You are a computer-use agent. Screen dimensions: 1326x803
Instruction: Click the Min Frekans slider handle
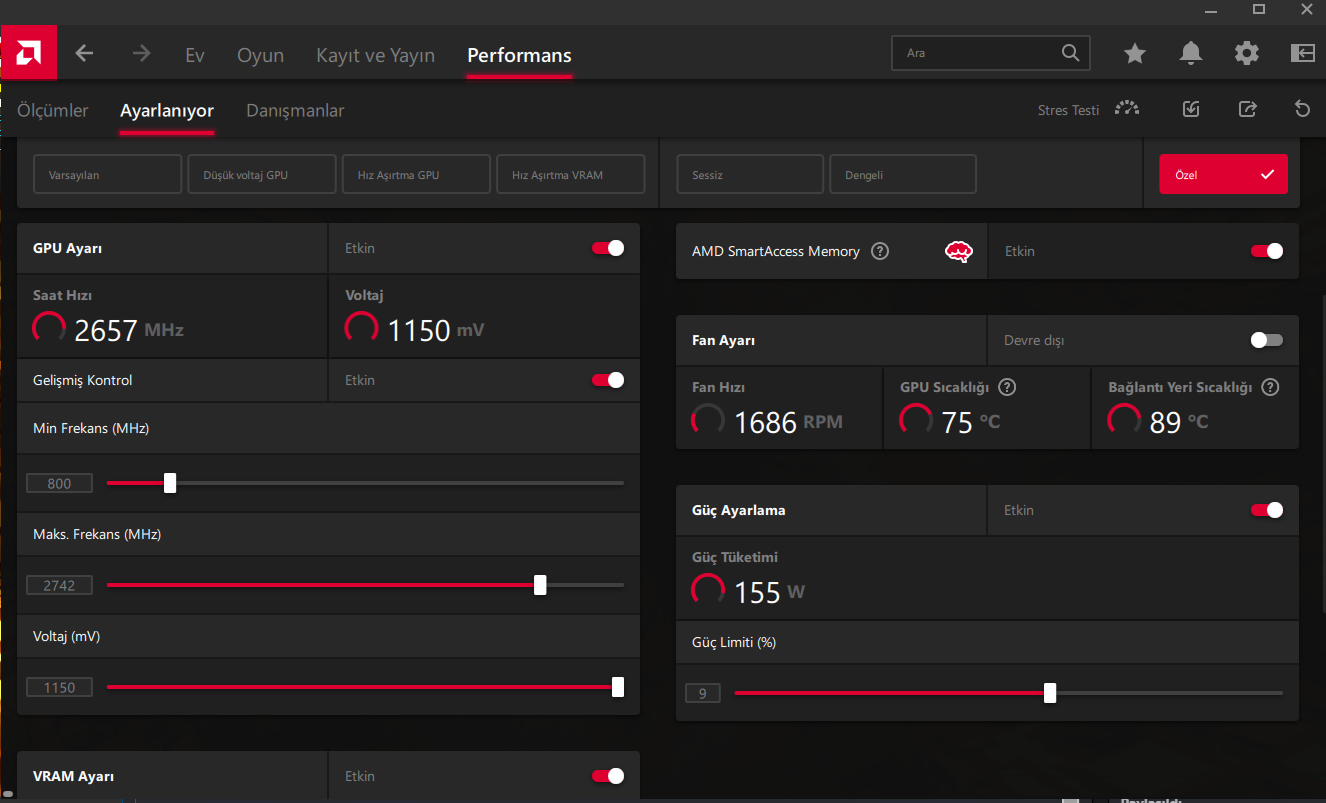pyautogui.click(x=170, y=483)
